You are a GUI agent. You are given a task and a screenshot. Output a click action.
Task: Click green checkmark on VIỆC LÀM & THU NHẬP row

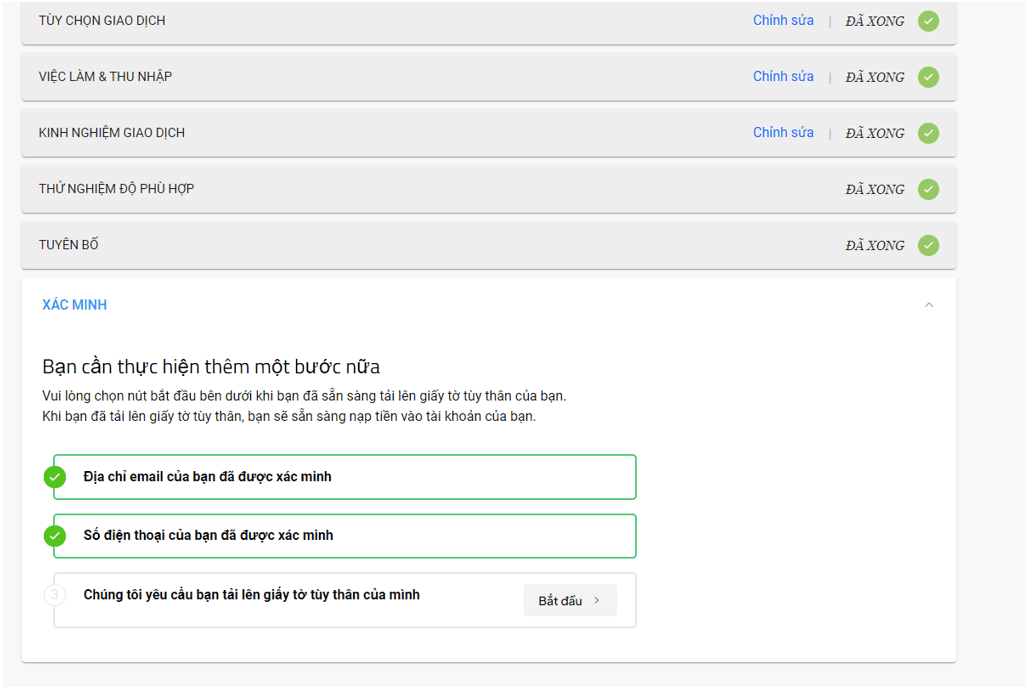[x=928, y=77]
